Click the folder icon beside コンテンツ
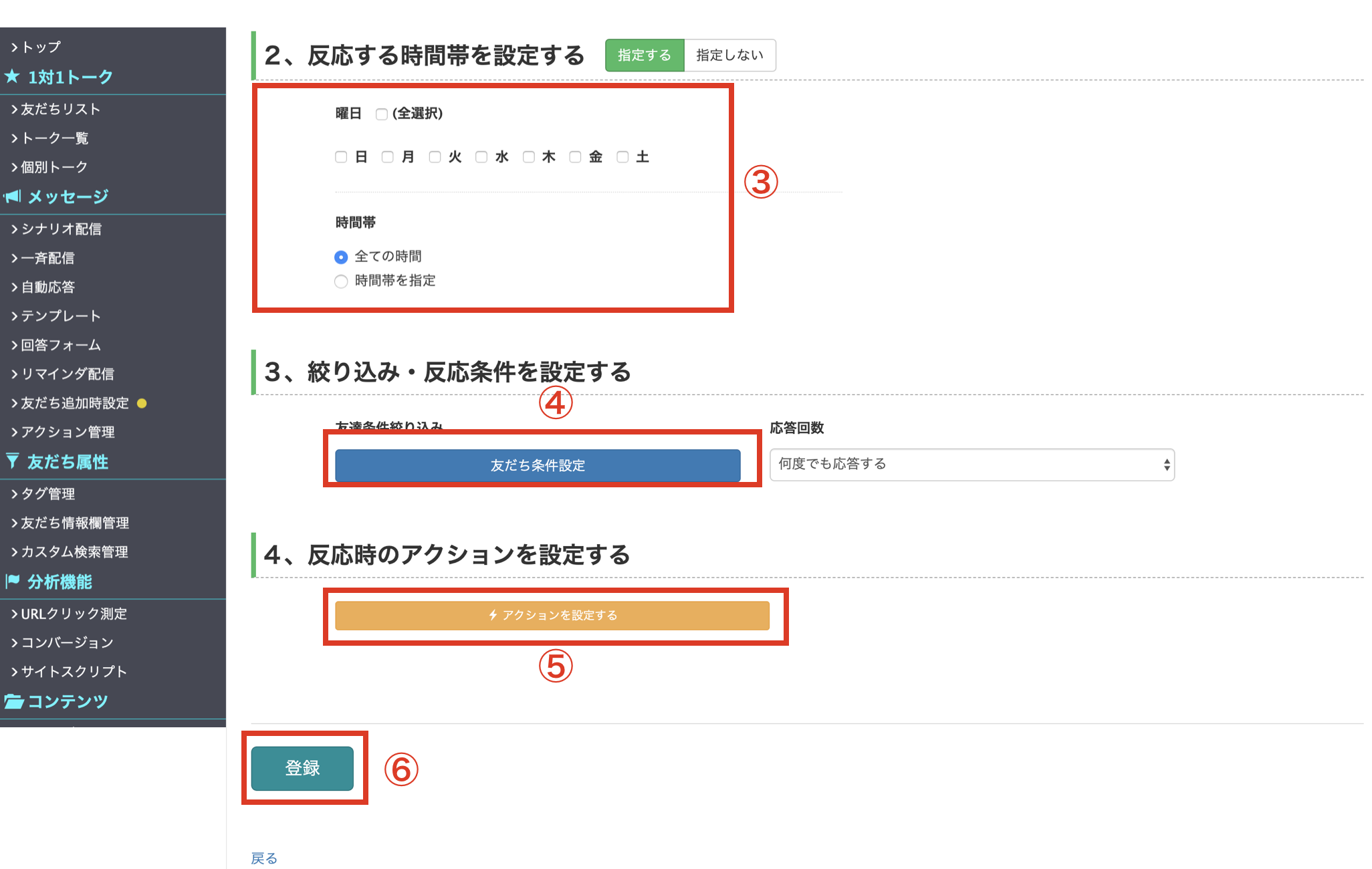 (13, 701)
